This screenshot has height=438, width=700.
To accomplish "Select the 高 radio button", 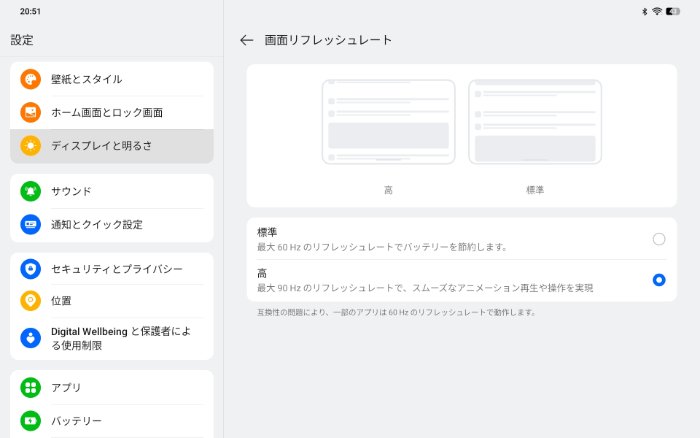I will click(658, 280).
